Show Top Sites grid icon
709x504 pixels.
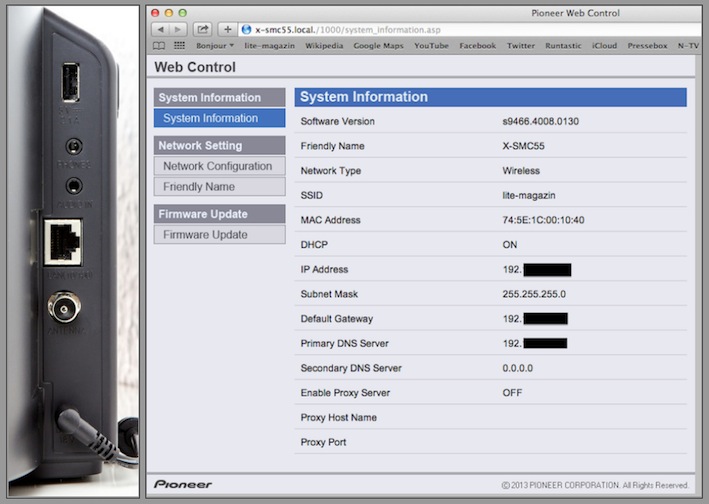tap(180, 46)
